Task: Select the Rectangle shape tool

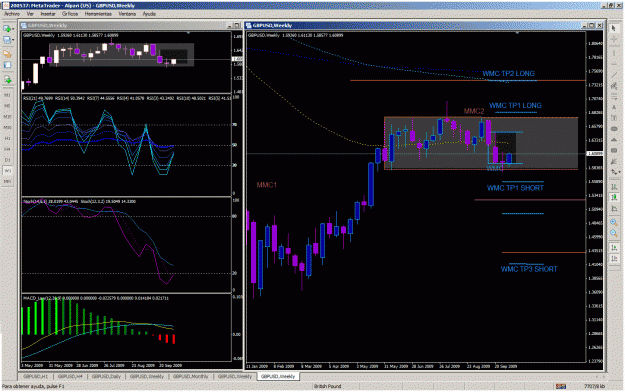Action: coord(614,150)
